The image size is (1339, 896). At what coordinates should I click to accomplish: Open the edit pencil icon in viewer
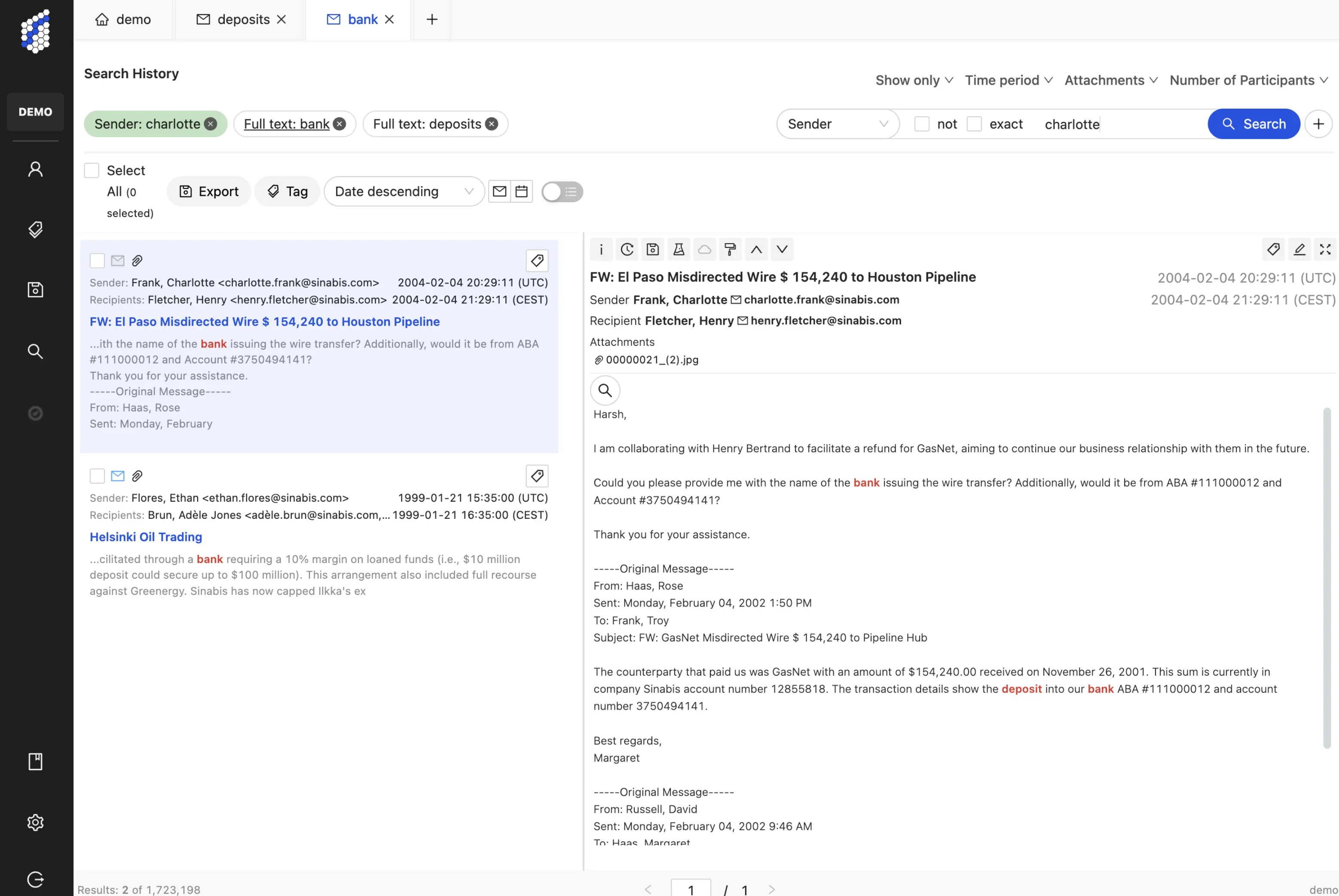1299,249
